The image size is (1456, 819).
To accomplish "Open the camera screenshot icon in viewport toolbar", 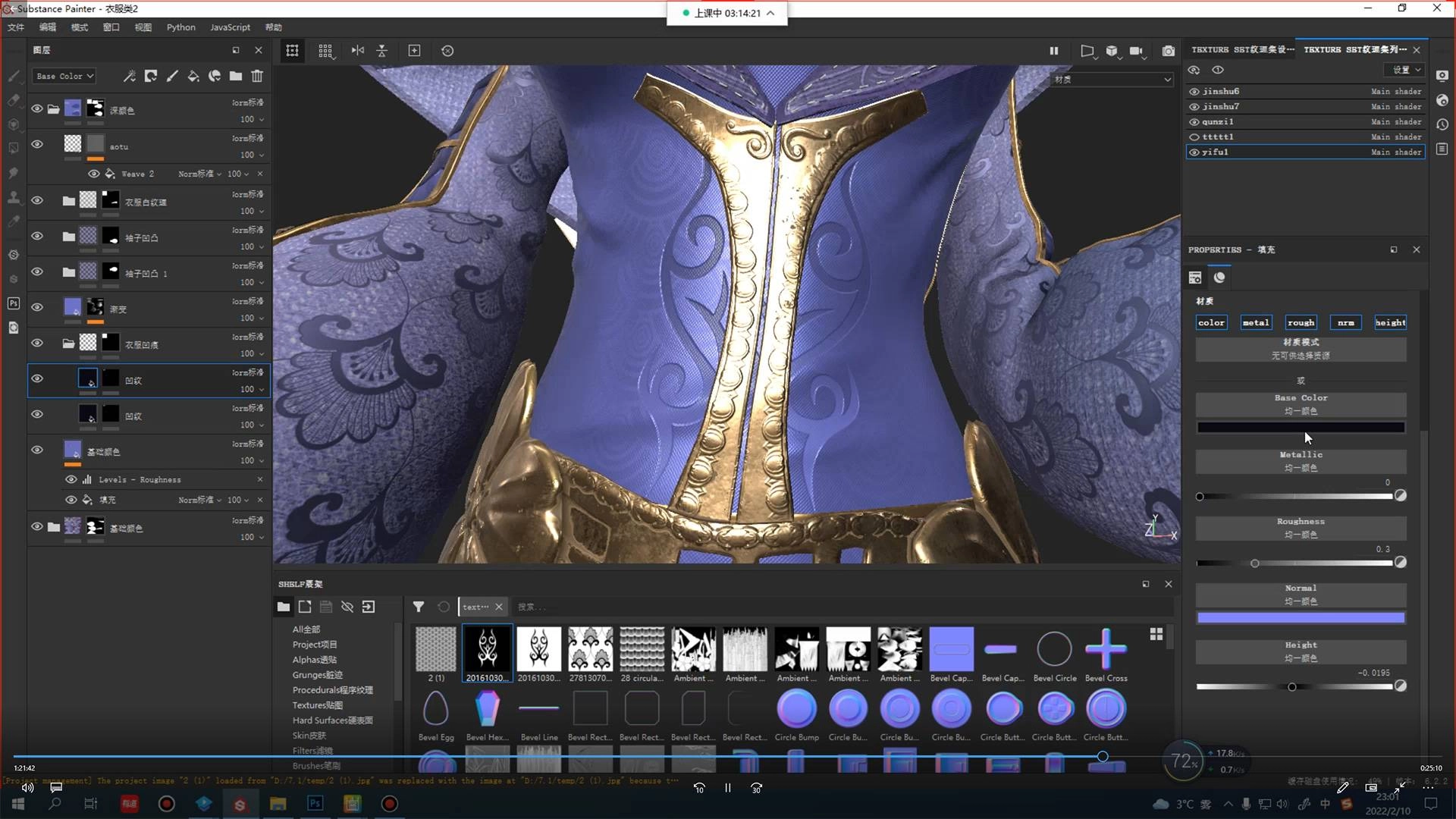I will [x=1168, y=51].
